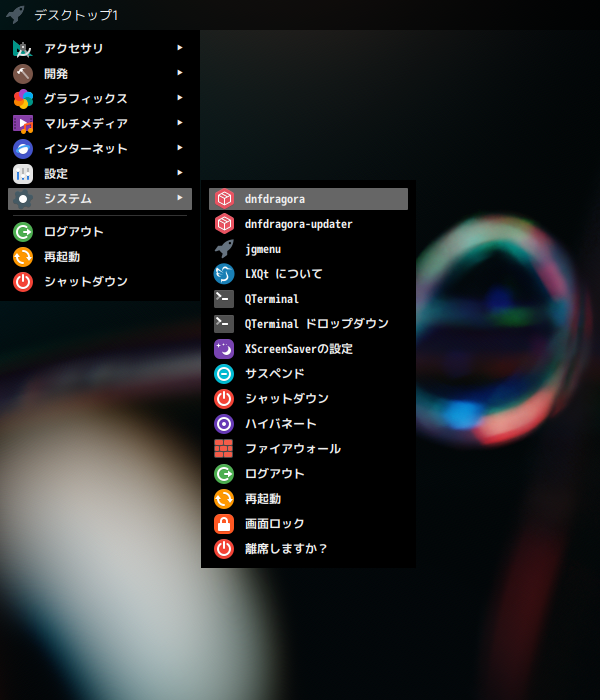600x700 pixels.
Task: Select 離席しますか？ in the submenu
Action: point(308,549)
